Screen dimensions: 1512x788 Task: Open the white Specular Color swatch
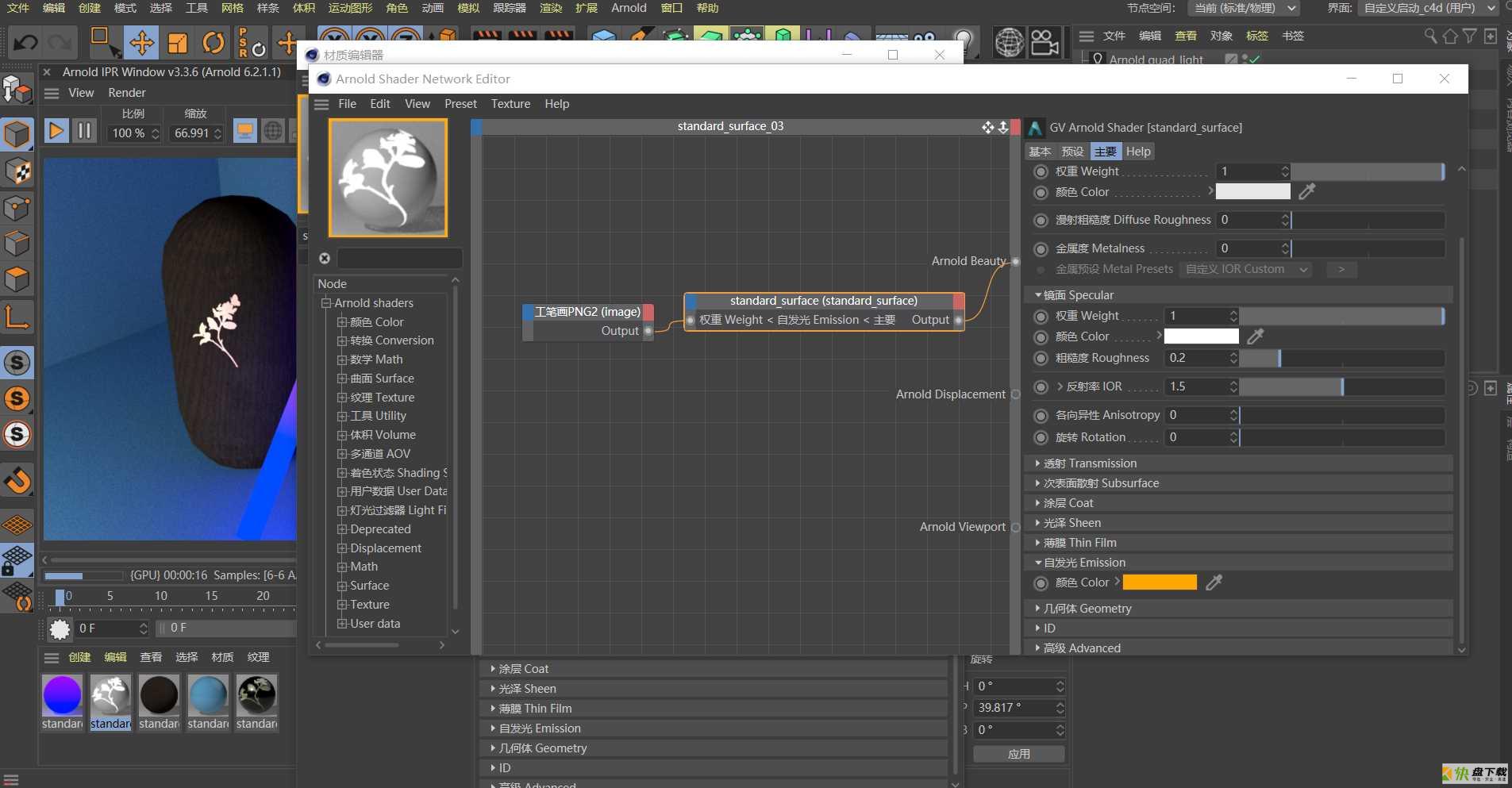pos(1201,336)
